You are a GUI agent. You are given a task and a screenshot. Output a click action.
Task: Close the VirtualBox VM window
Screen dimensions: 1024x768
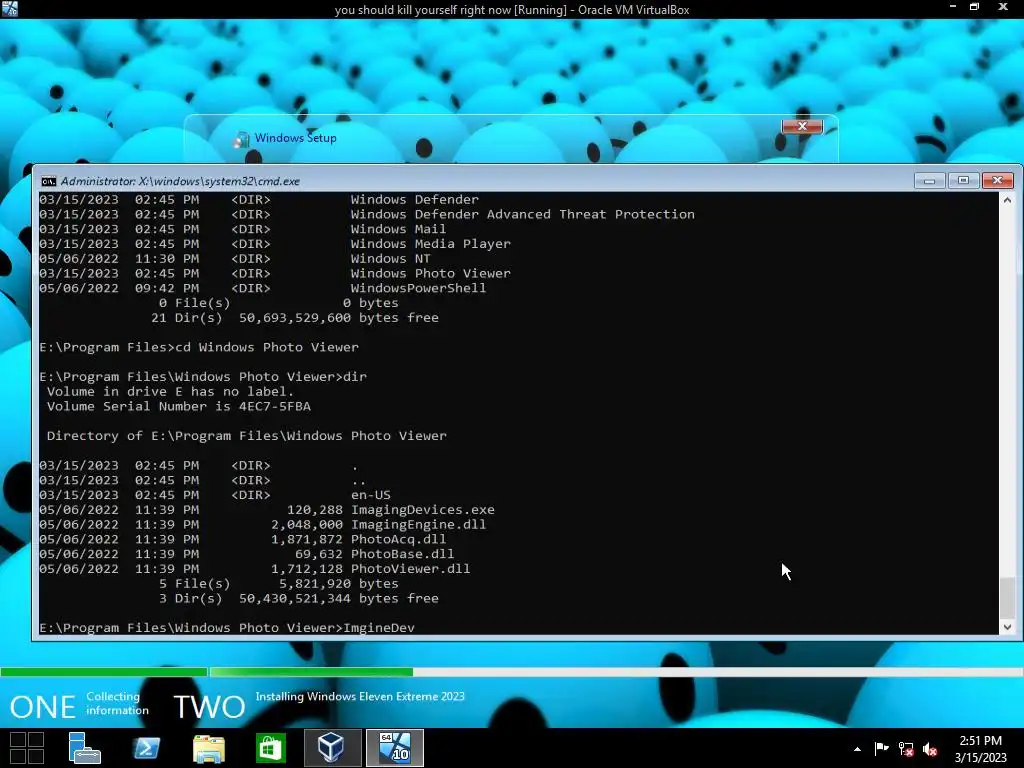1003,7
